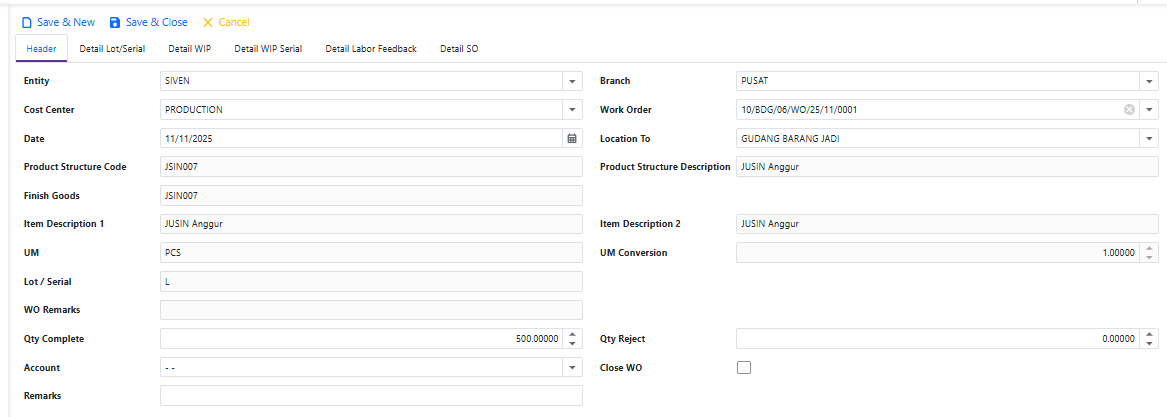Switch to the Detail Labor Feedback tab
The image size is (1167, 417).
(371, 48)
